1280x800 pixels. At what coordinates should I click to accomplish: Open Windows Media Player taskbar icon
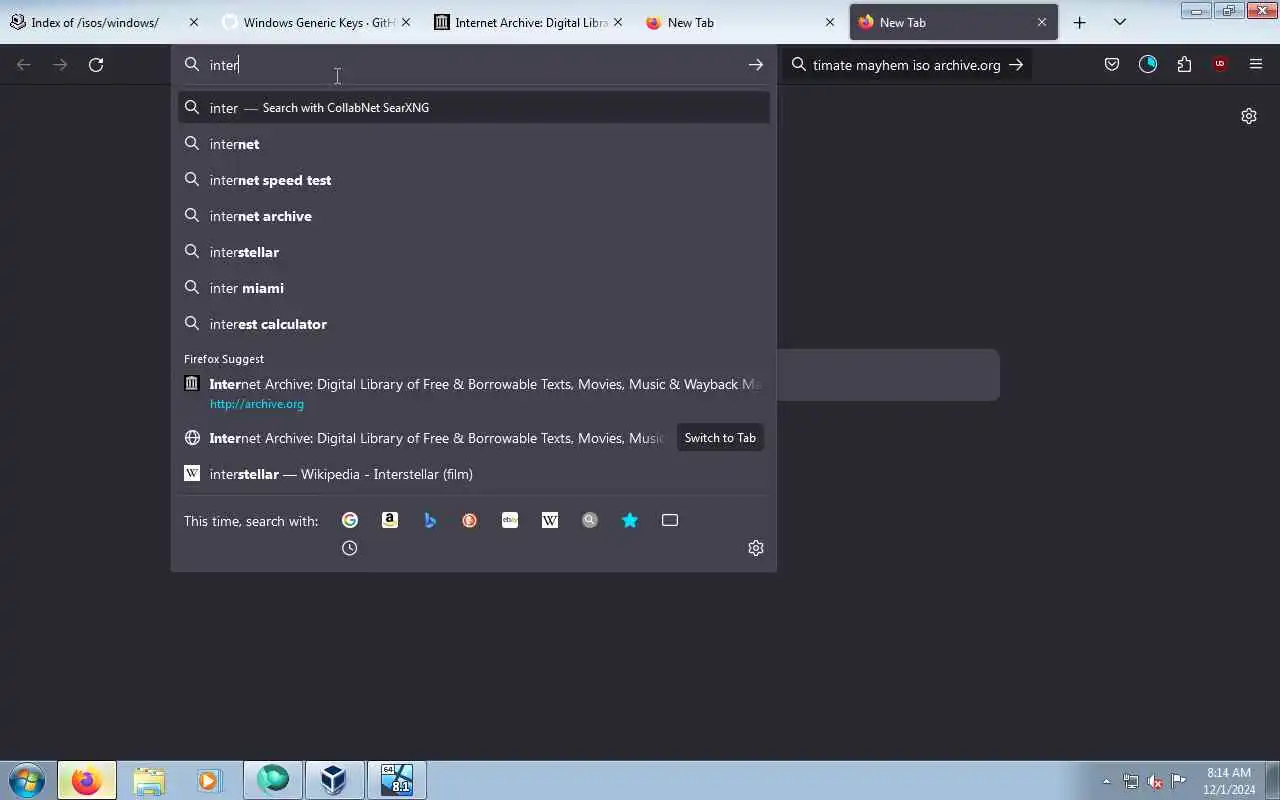coord(208,780)
